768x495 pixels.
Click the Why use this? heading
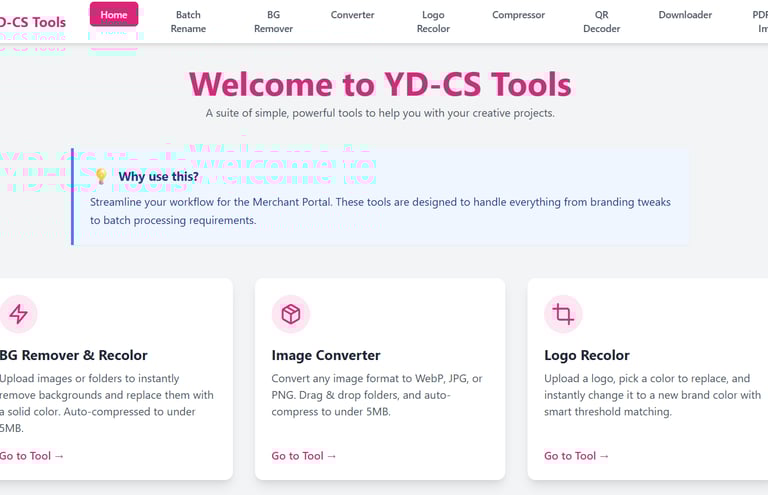coord(158,176)
